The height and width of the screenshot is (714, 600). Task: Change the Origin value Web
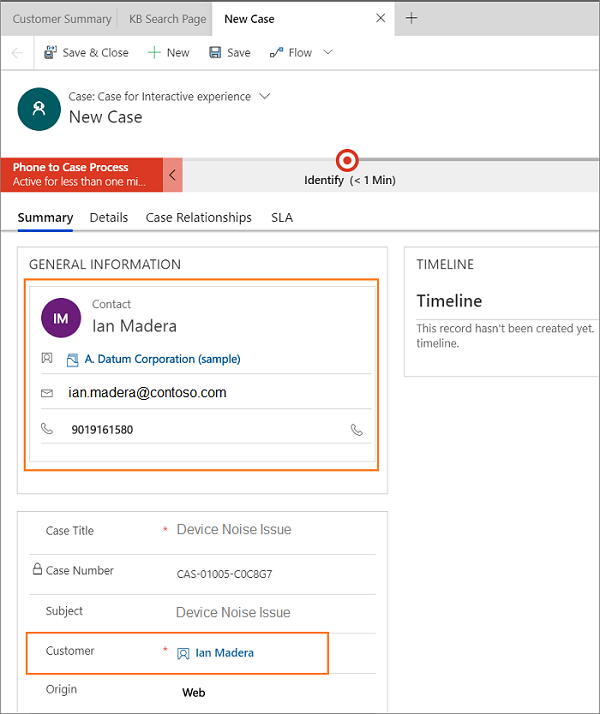pyautogui.click(x=193, y=693)
